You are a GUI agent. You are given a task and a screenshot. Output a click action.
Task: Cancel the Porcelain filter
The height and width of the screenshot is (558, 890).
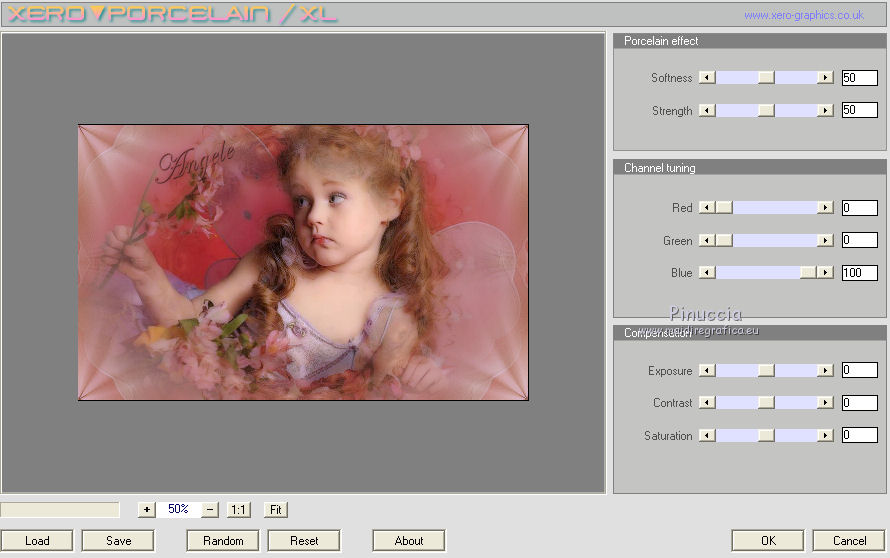849,540
